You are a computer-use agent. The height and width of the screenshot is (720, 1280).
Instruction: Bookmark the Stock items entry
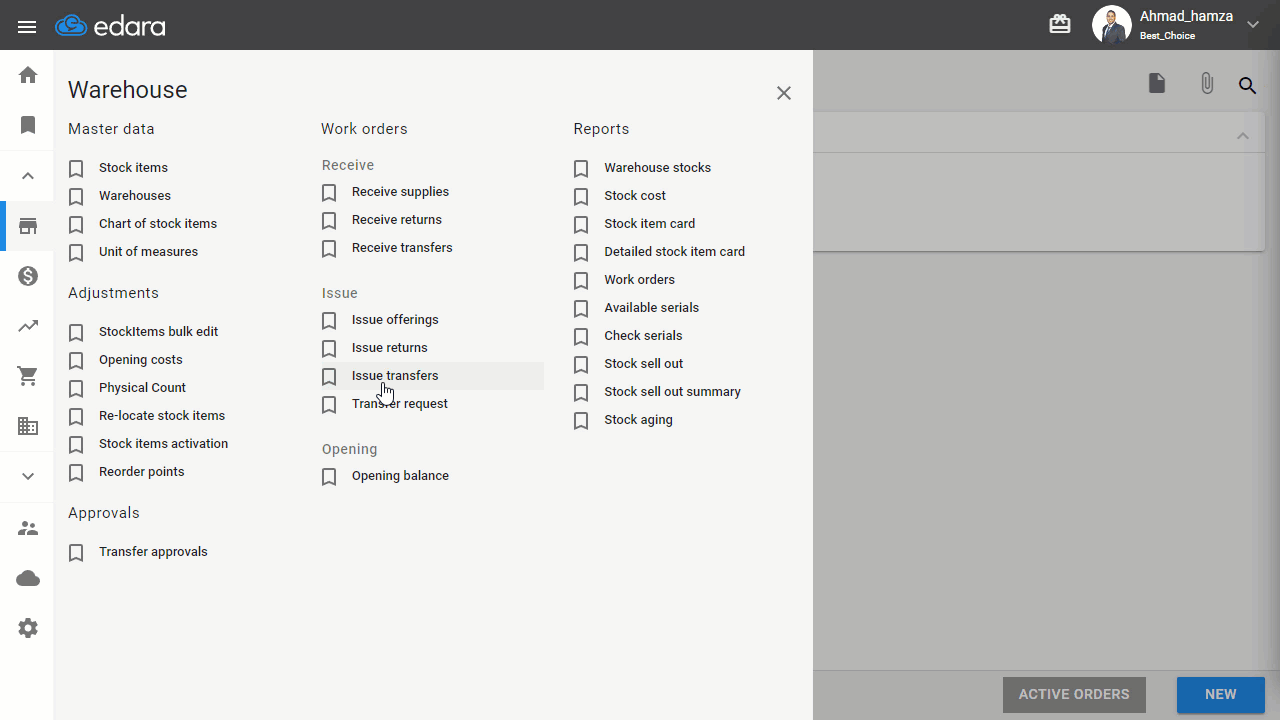(76, 169)
